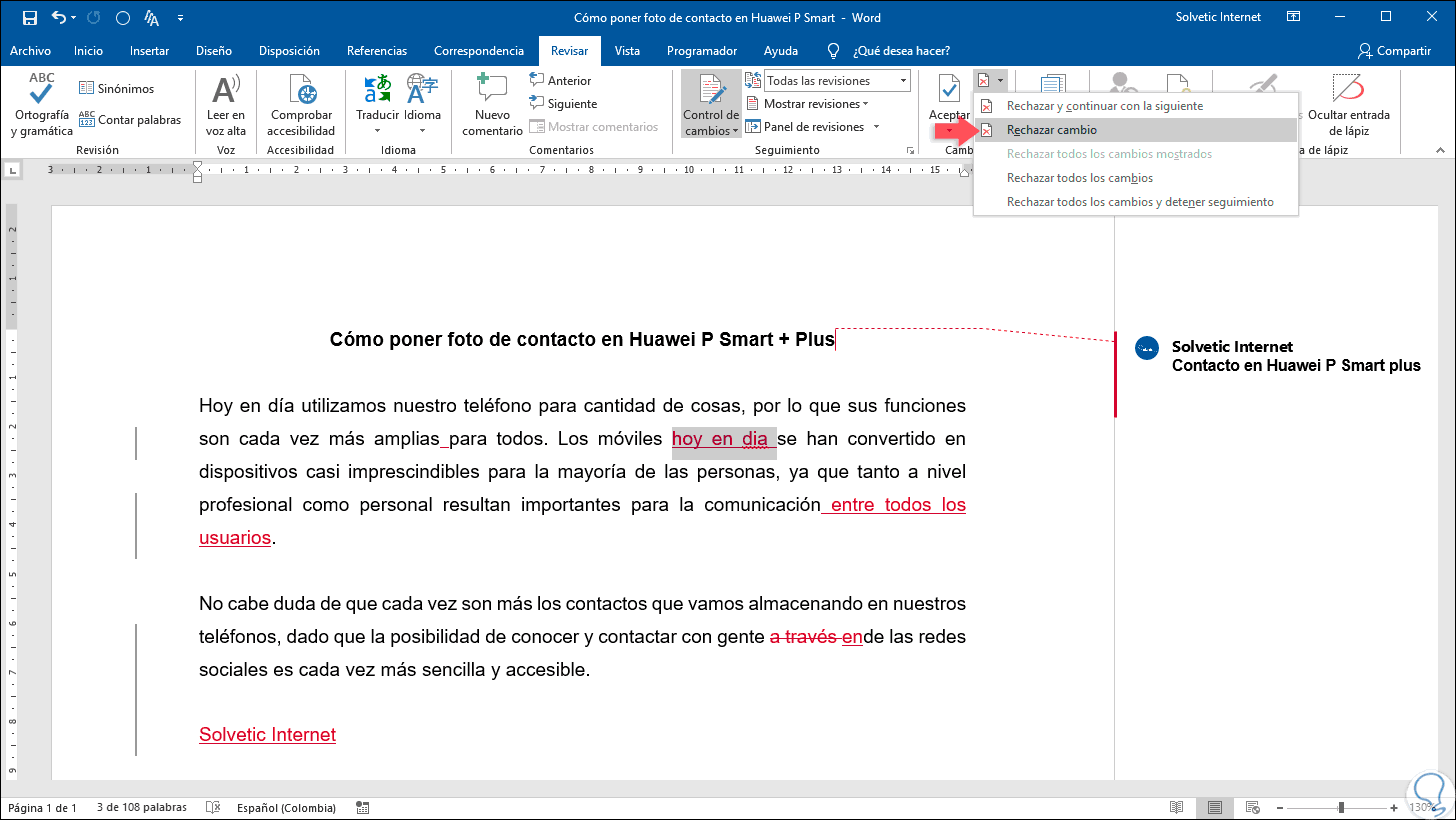Screen dimensions: 1456x820
Task: Click the document title heading
Action: click(582, 340)
